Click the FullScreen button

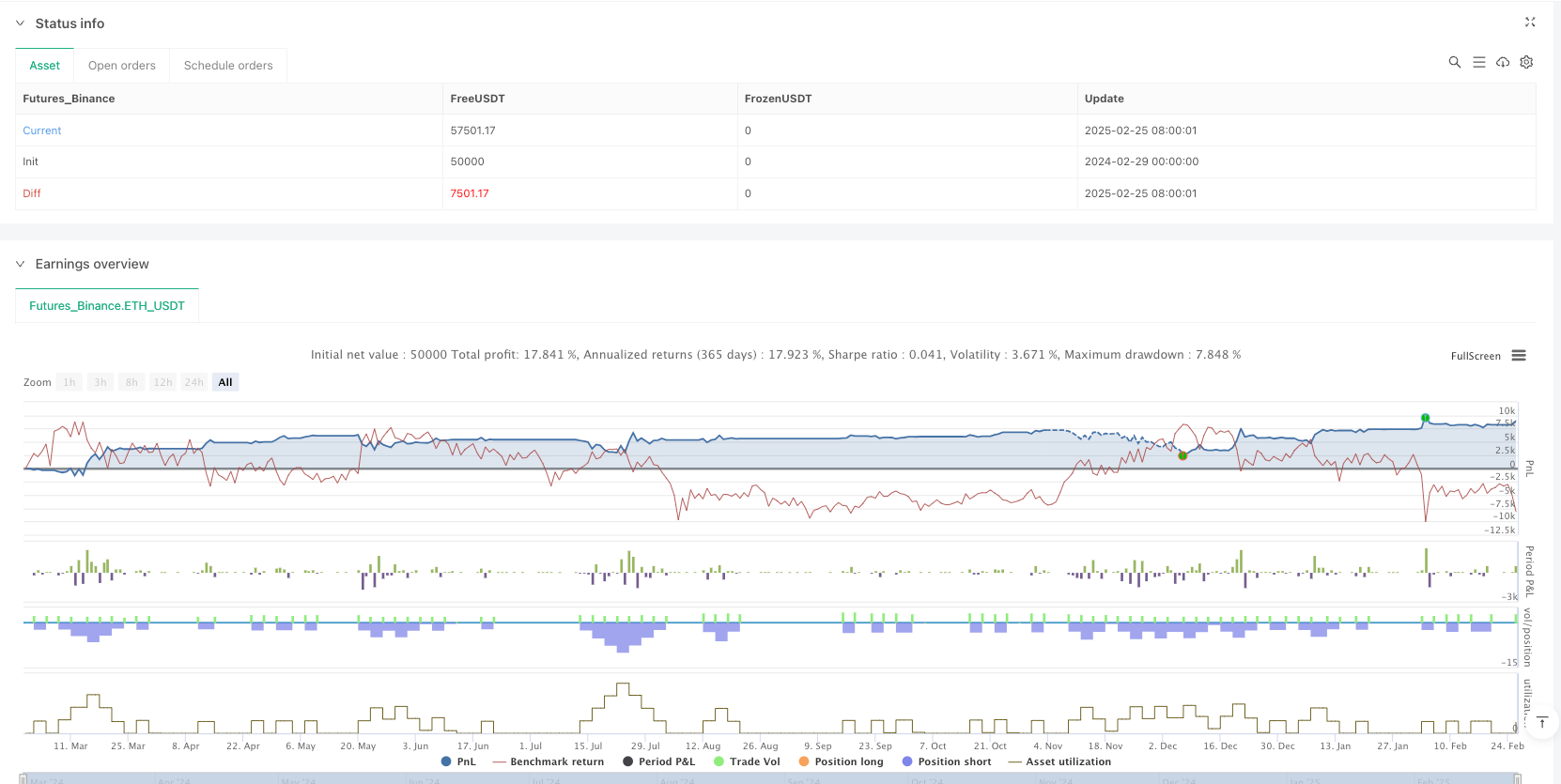tap(1476, 356)
